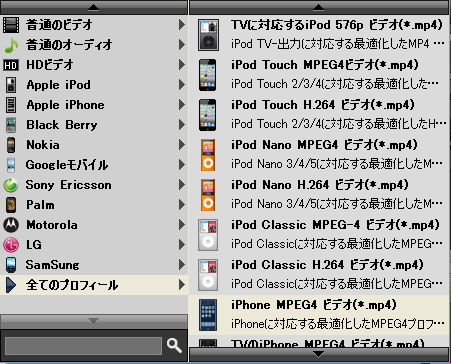Expand Black Berry submenu arrow
The height and width of the screenshot is (364, 451).
182,125
